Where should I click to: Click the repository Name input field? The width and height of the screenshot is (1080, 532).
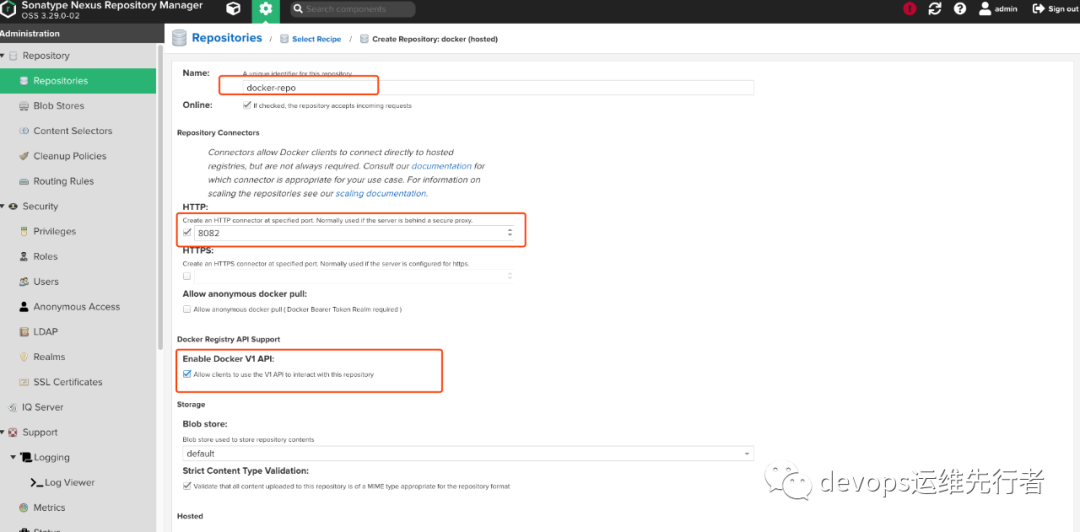pyautogui.click(x=497, y=88)
